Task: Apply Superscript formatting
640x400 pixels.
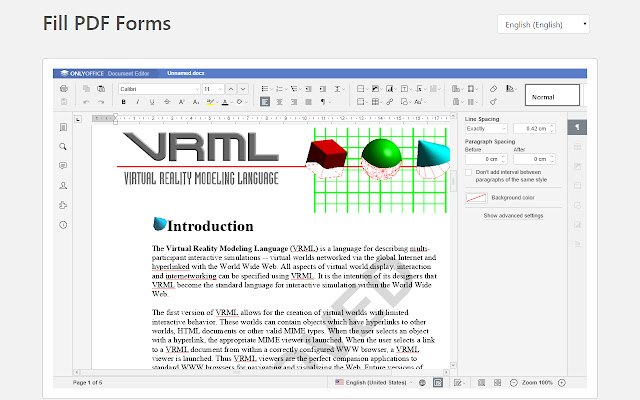Action: [182, 102]
